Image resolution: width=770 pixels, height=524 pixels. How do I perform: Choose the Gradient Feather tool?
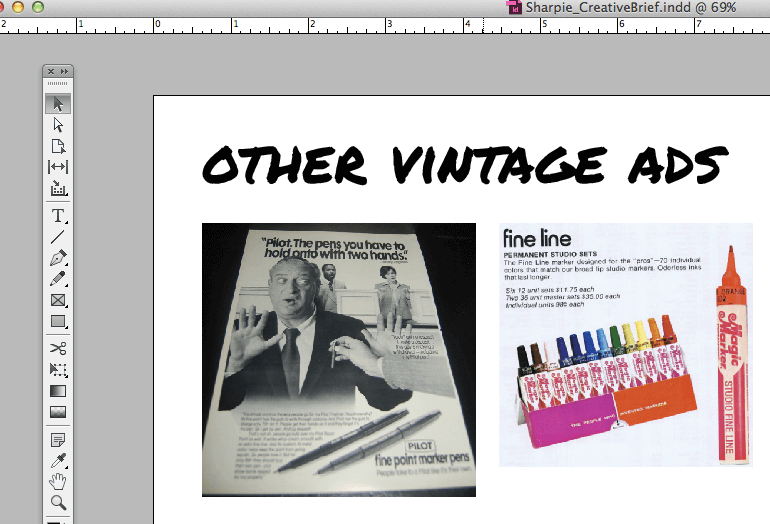tap(58, 412)
